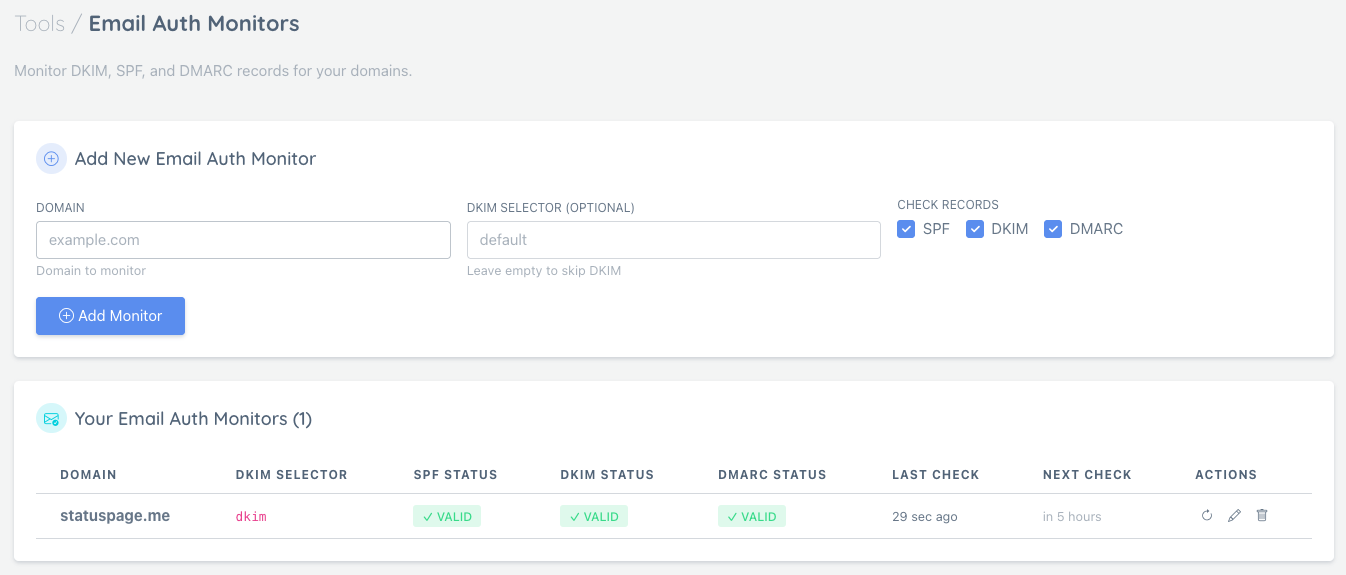Click the DKIM status VALID badge
The height and width of the screenshot is (575, 1346).
click(594, 517)
